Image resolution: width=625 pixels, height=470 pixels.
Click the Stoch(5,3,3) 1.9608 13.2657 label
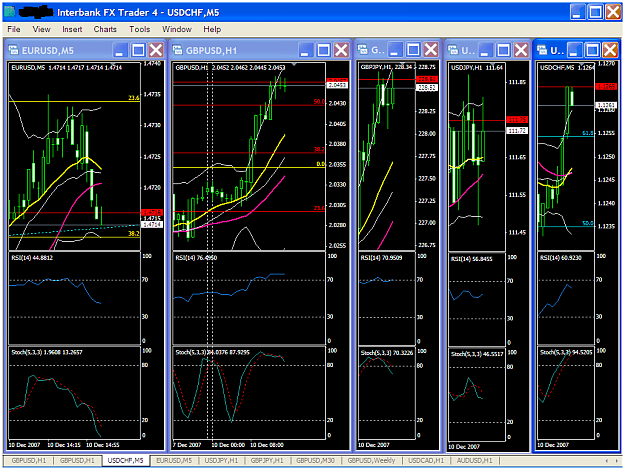[47, 352]
